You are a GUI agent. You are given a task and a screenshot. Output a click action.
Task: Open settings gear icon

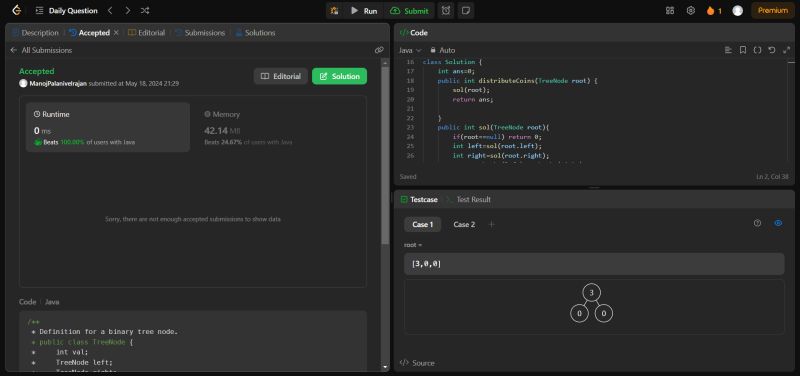tap(691, 10)
